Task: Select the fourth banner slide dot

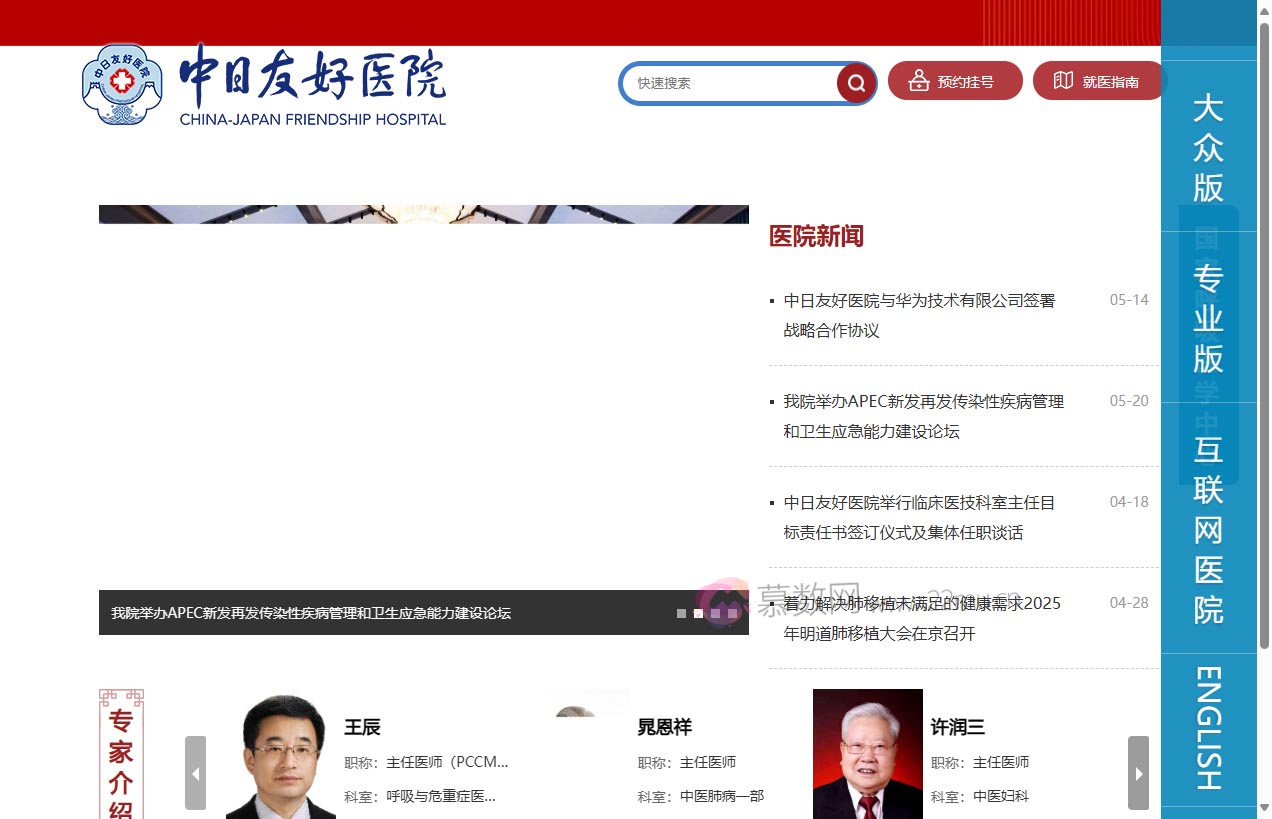Action: coord(732,613)
